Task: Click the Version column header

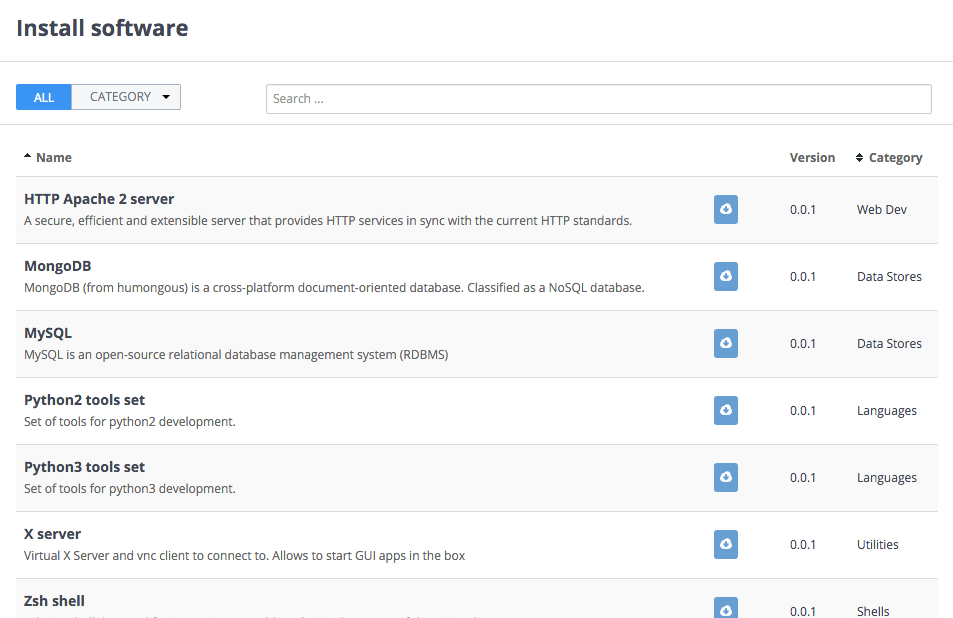Action: 812,157
